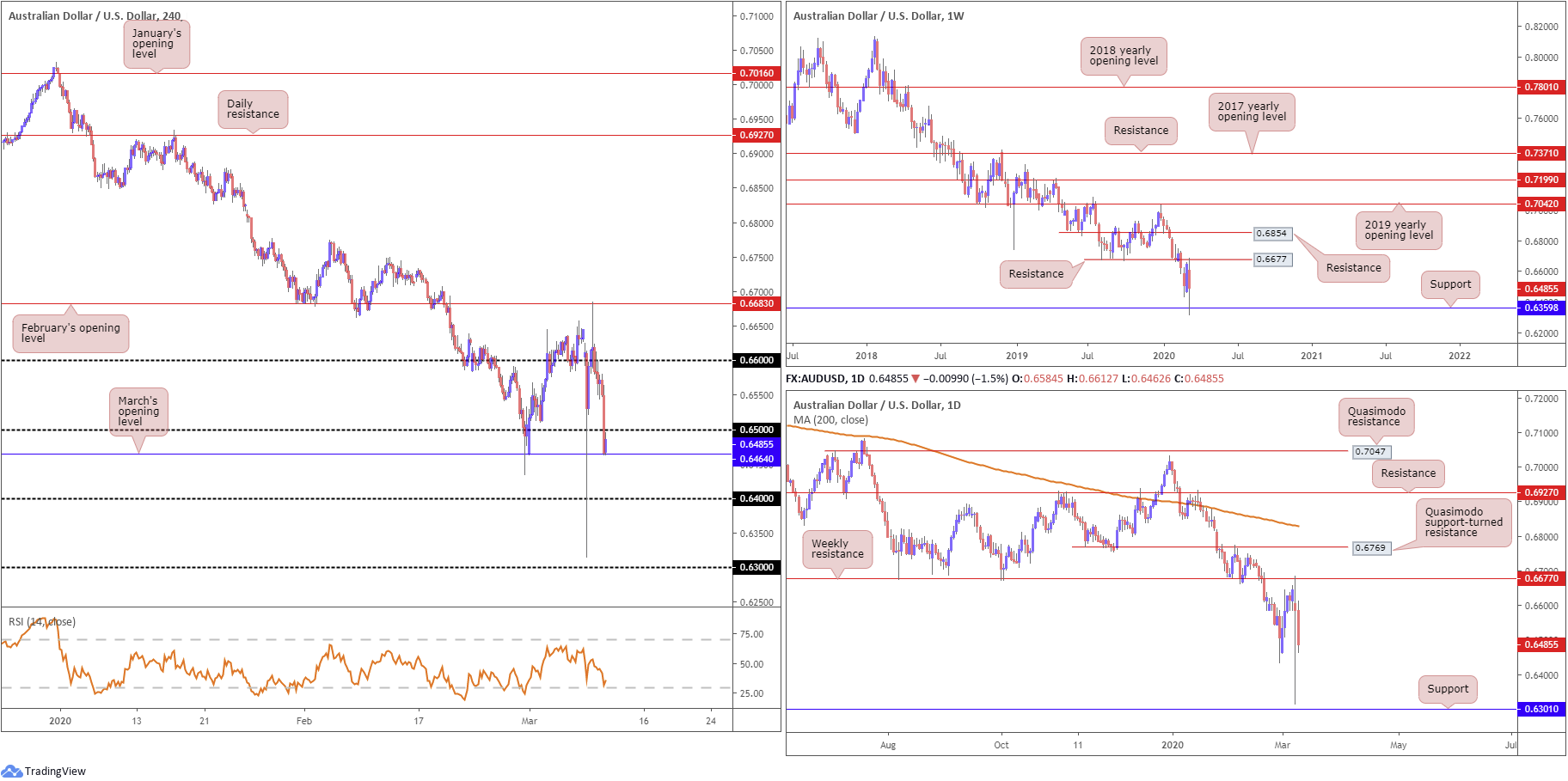Select the 0.71990 price label
The width and height of the screenshot is (1568, 781).
[x=1541, y=180]
